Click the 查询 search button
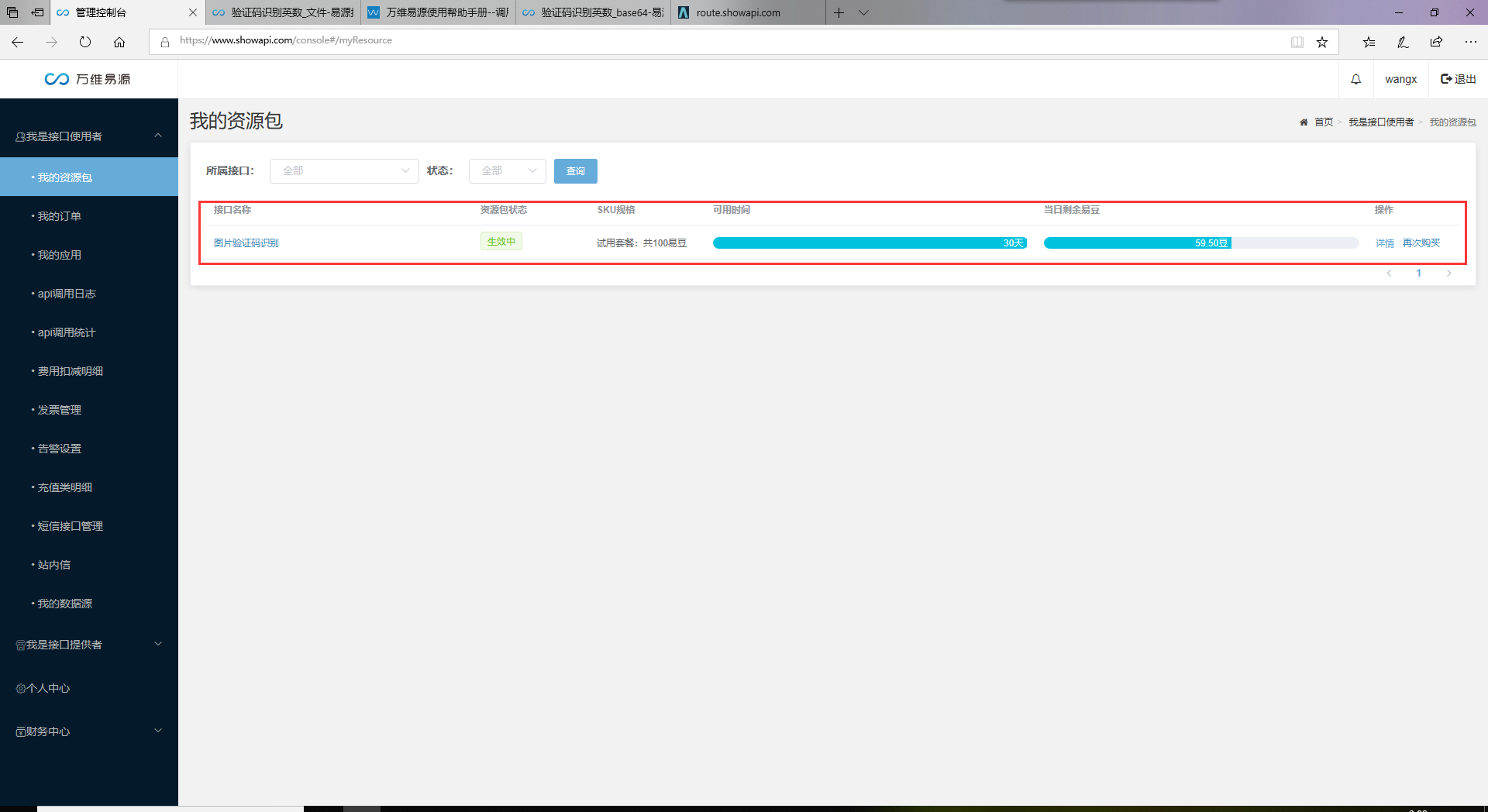Screen dimensions: 1488x812 [576, 171]
